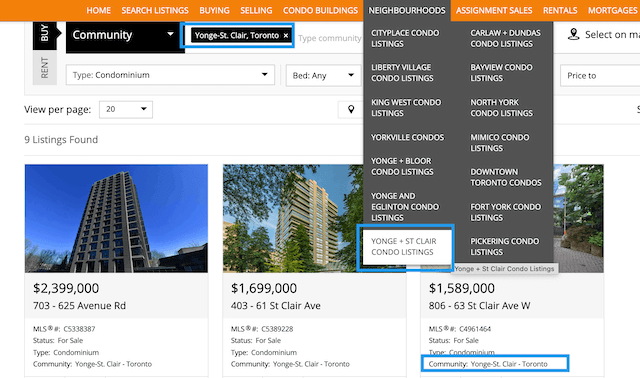Open the View per page dropdown
The height and width of the screenshot is (378, 640).
click(126, 109)
